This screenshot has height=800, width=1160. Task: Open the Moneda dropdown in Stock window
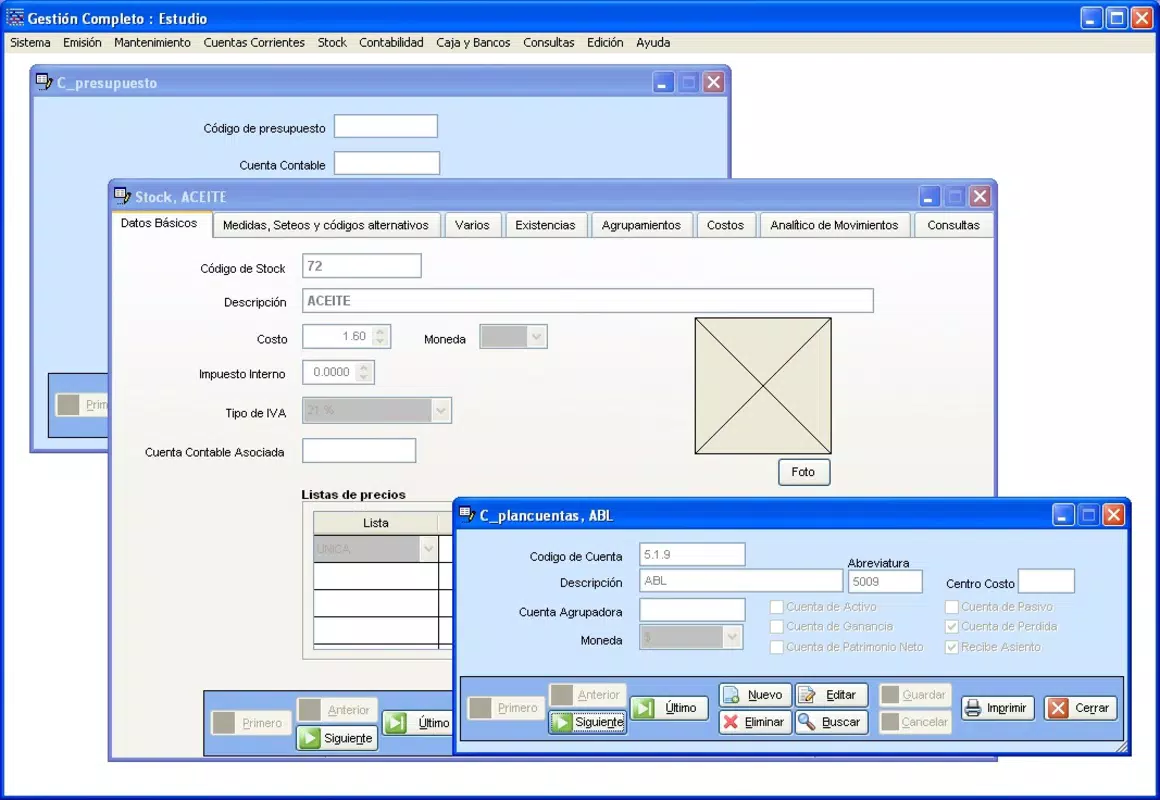[x=536, y=337]
